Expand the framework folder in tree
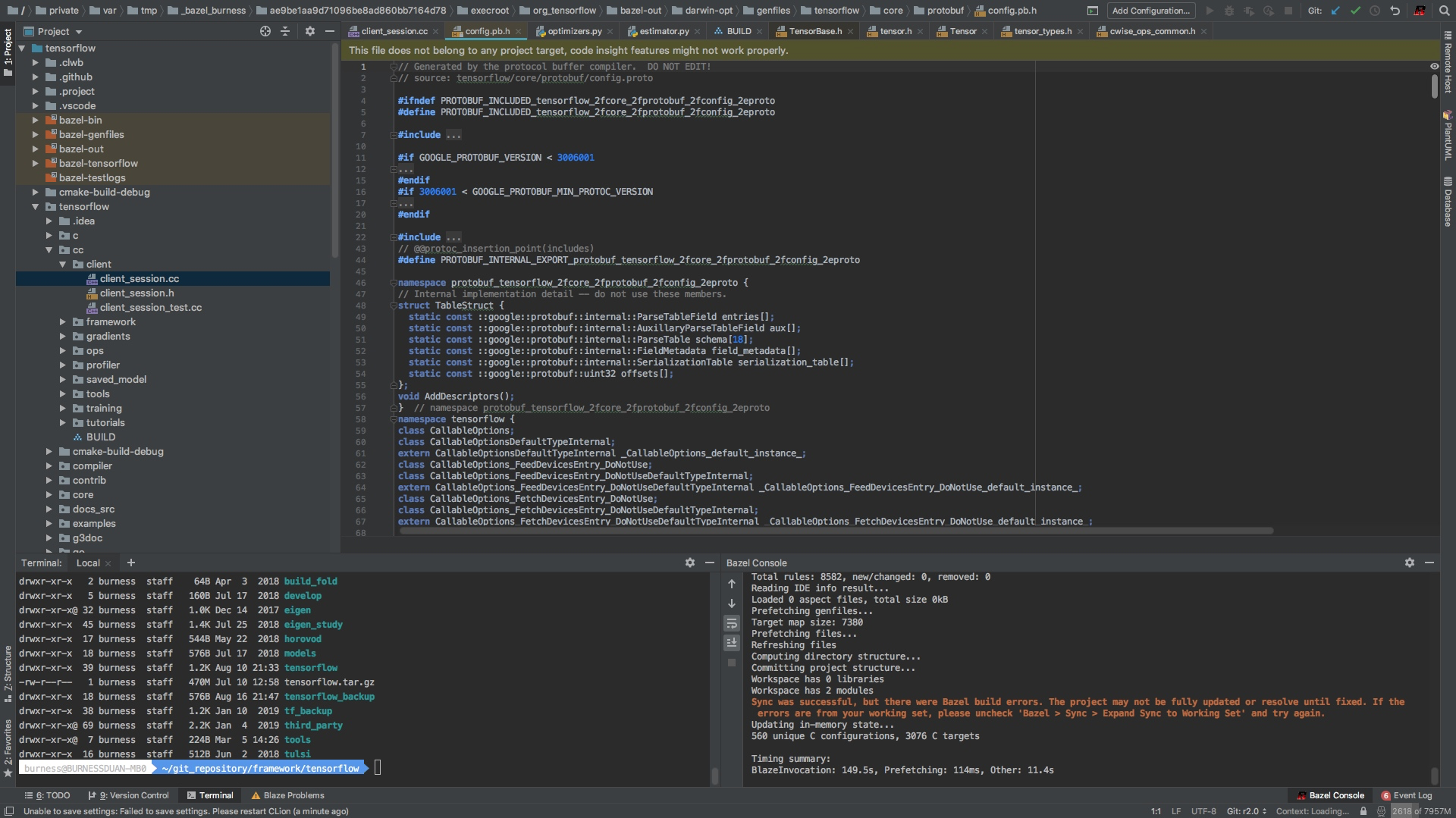 [x=63, y=322]
